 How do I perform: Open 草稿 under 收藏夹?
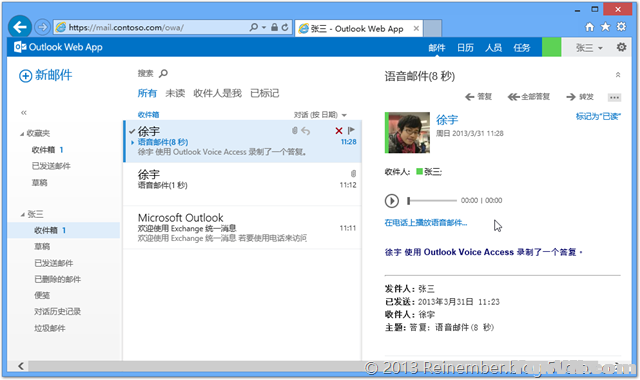pyautogui.click(x=39, y=183)
